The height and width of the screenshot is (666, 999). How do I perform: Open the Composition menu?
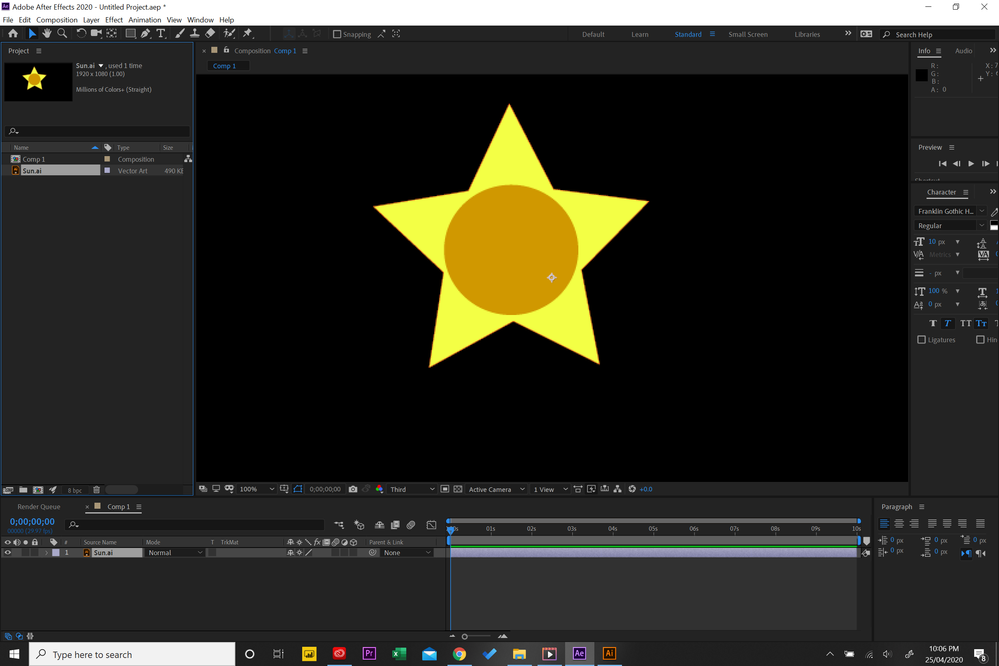(56, 19)
